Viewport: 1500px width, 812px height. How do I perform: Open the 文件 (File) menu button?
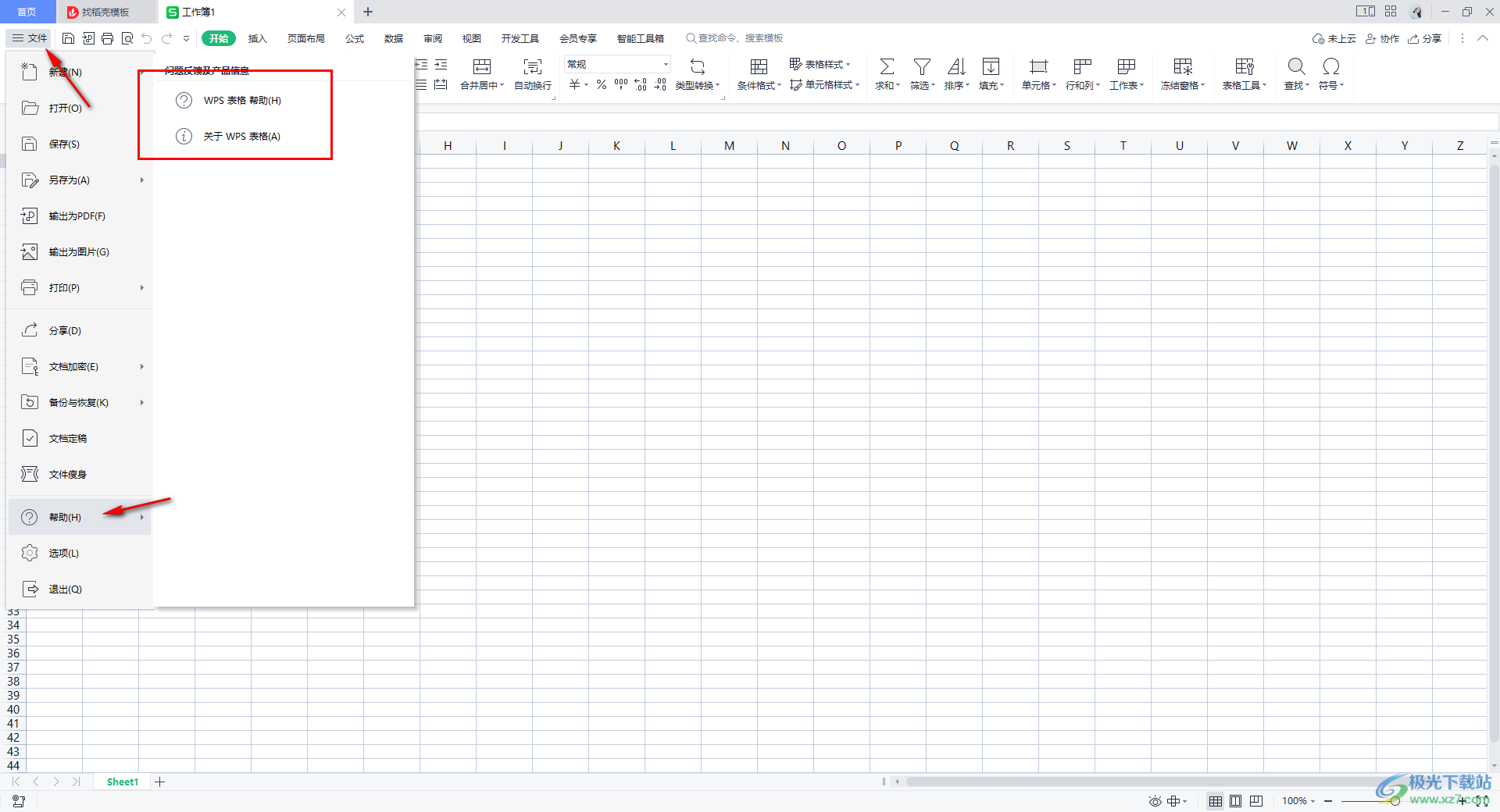pyautogui.click(x=30, y=37)
